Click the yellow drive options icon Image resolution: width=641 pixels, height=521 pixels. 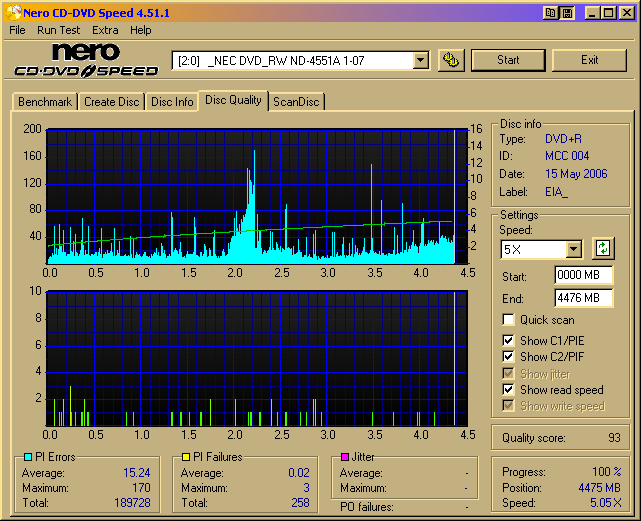(451, 60)
